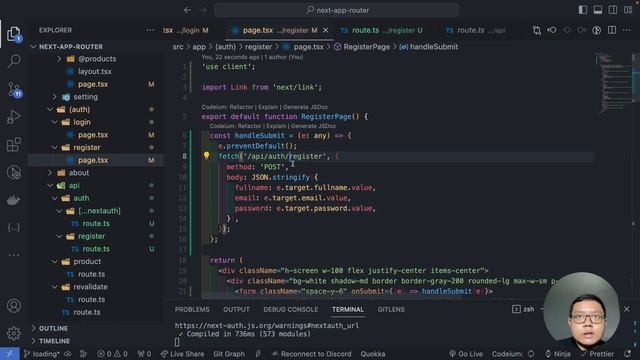Open the route.ts .../register editor tab
This screenshot has height=360, width=640.
[x=382, y=30]
